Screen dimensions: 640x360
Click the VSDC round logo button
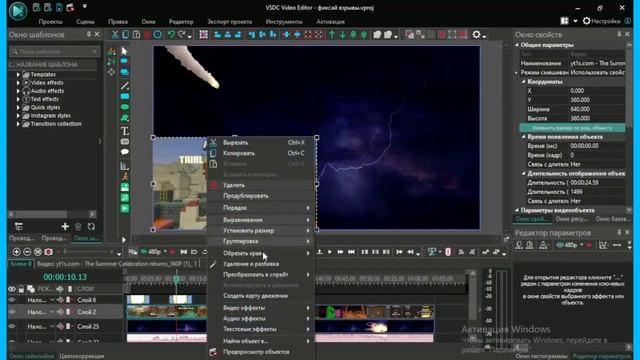point(18,11)
